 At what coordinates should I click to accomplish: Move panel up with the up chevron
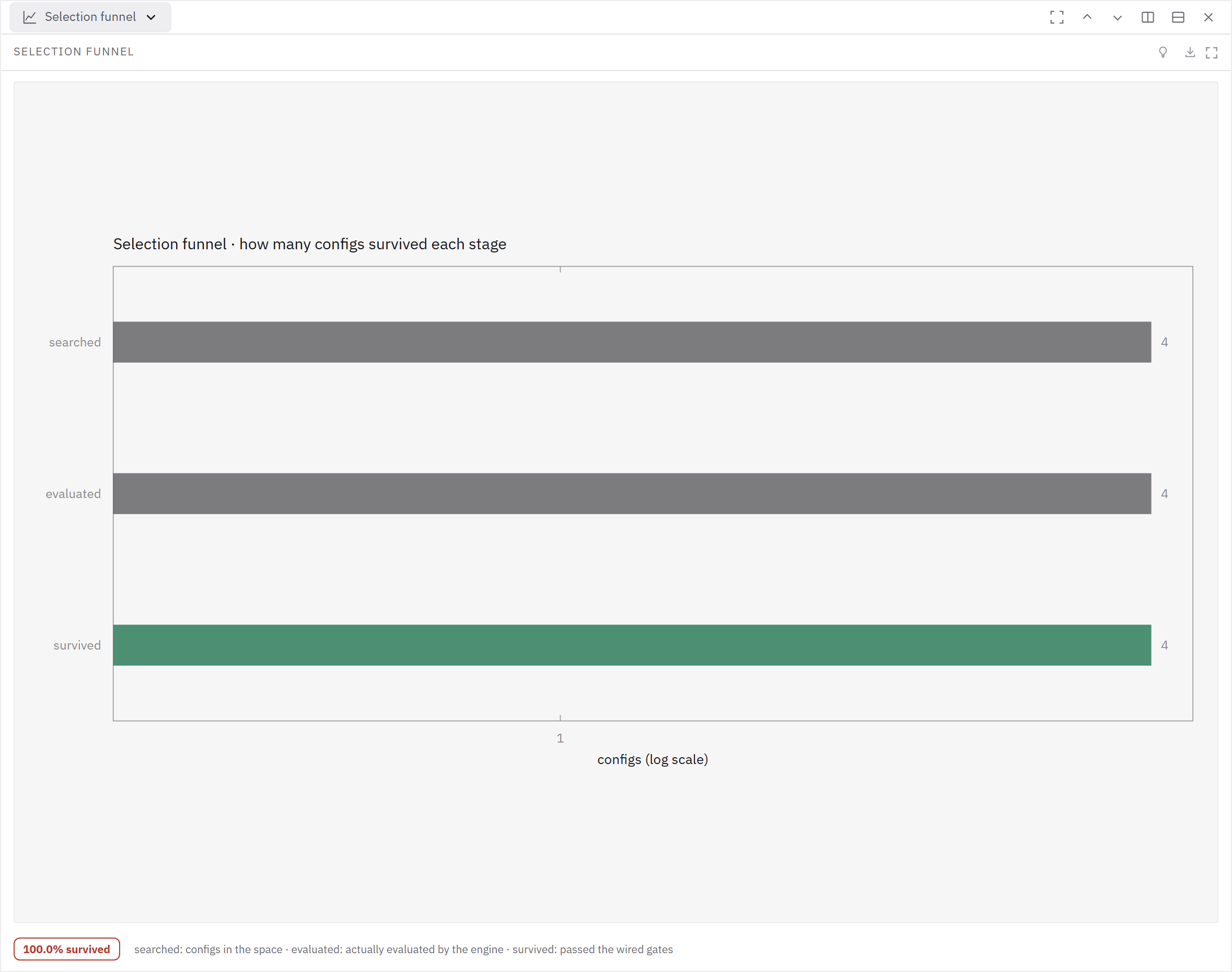[1087, 17]
